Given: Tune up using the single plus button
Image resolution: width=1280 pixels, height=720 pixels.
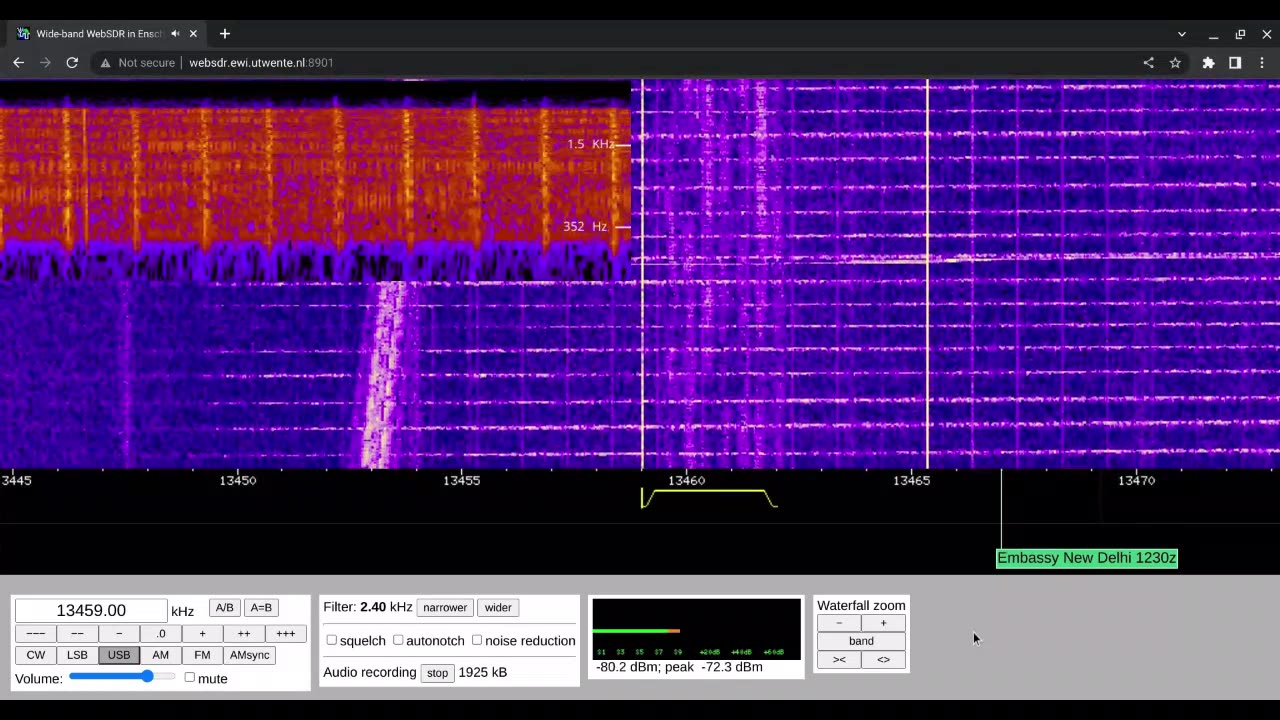Looking at the screenshot, I should 202,633.
